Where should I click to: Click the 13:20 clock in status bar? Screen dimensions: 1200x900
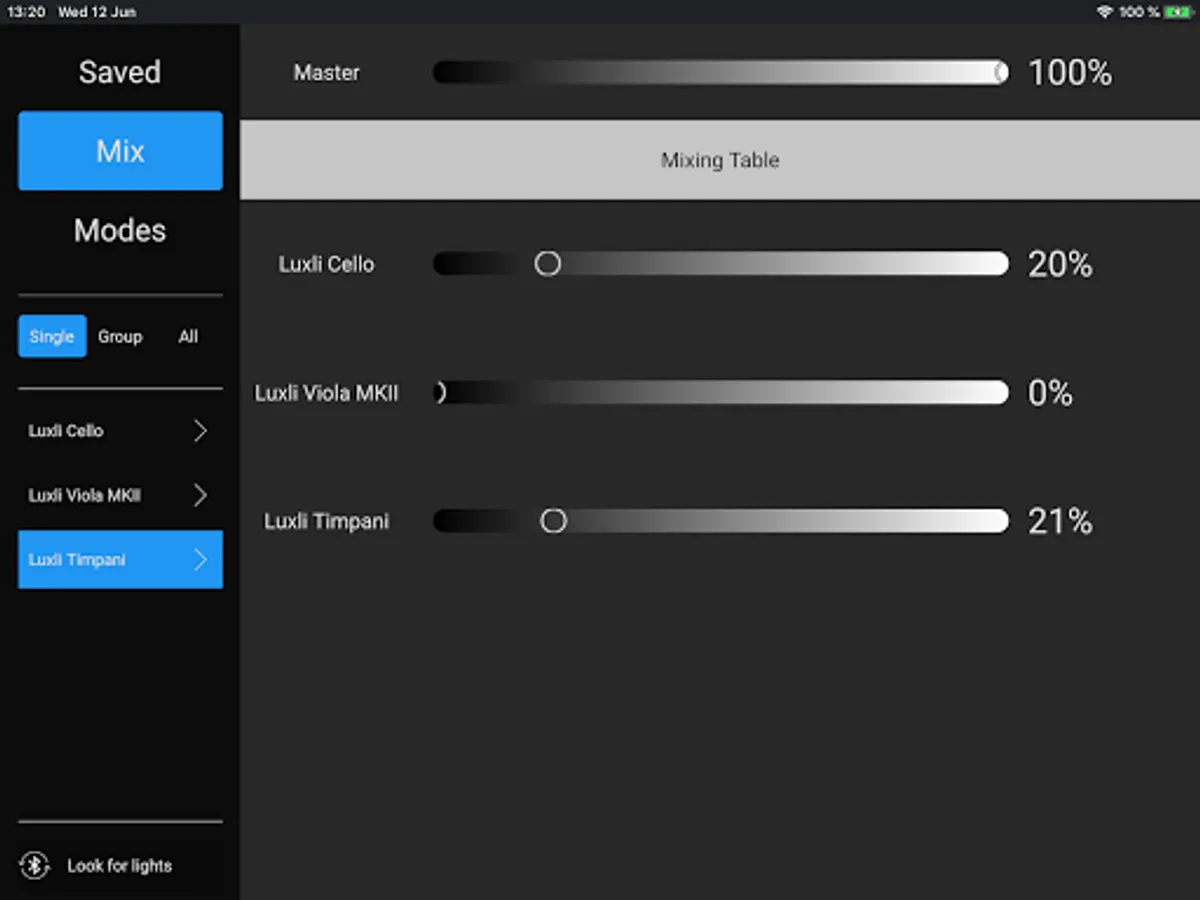(25, 12)
